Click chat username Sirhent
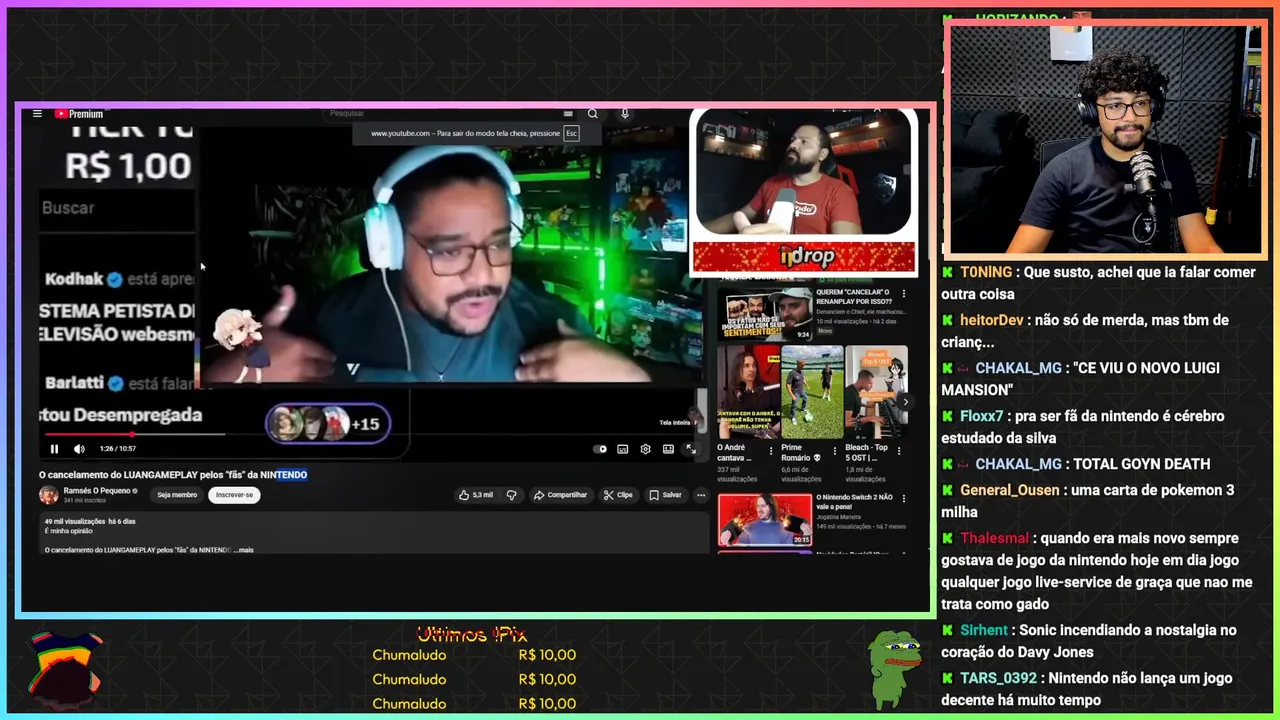This screenshot has height=720, width=1280. click(984, 630)
